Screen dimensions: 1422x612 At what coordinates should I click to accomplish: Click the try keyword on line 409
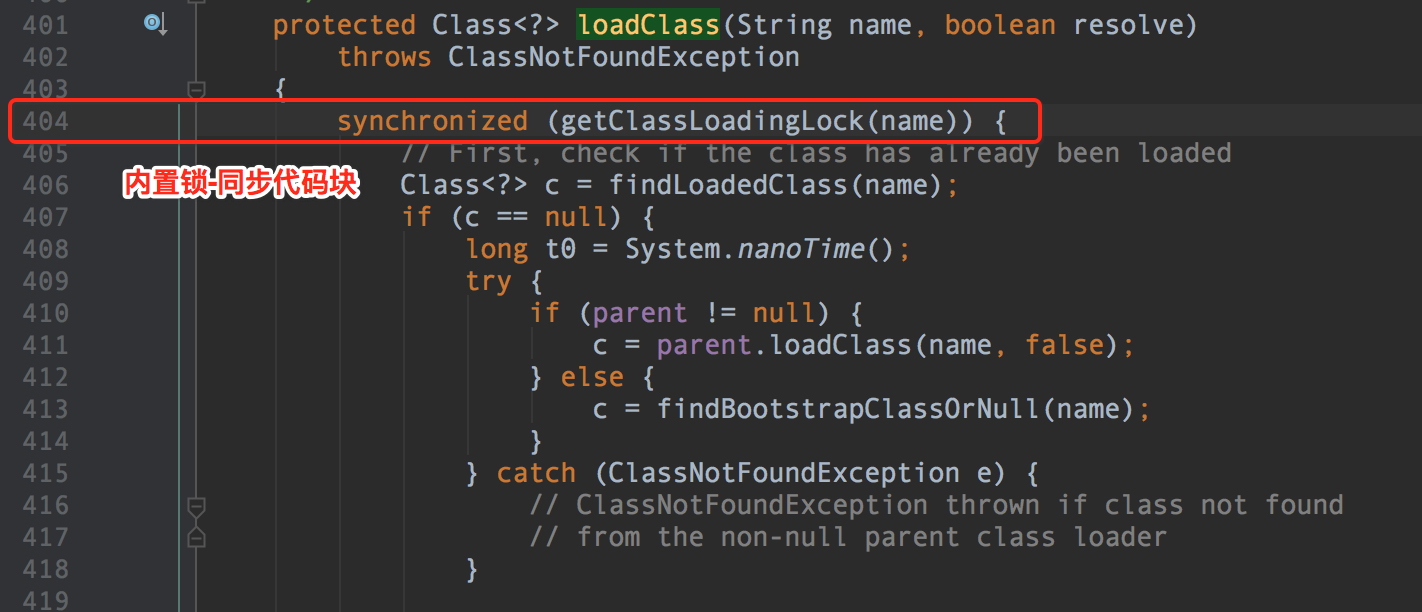[488, 280]
